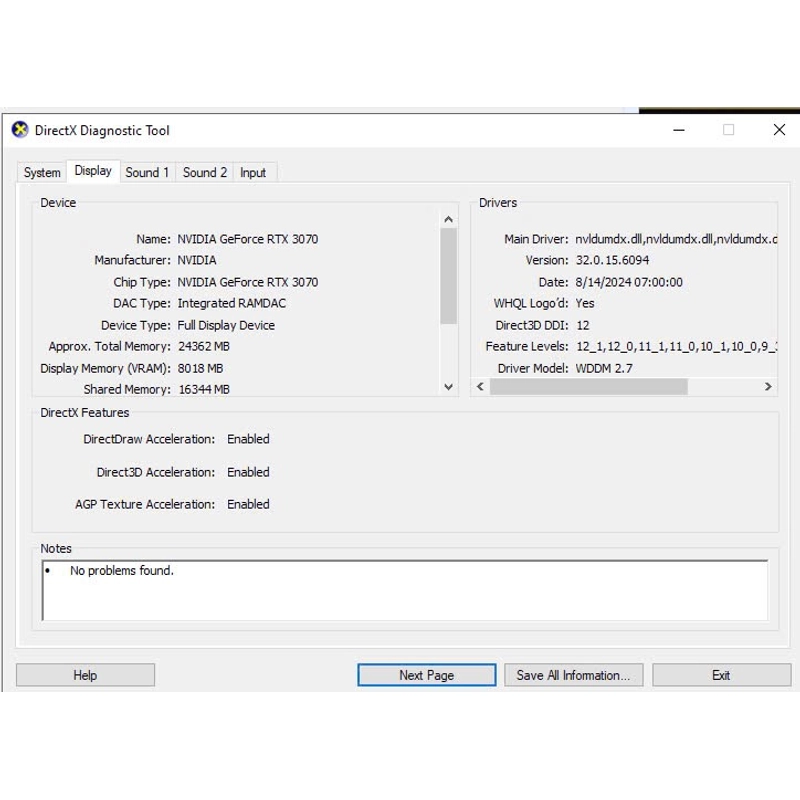Click the AGP Texture Acceleration Enabled value
The image size is (800, 800).
tap(248, 504)
